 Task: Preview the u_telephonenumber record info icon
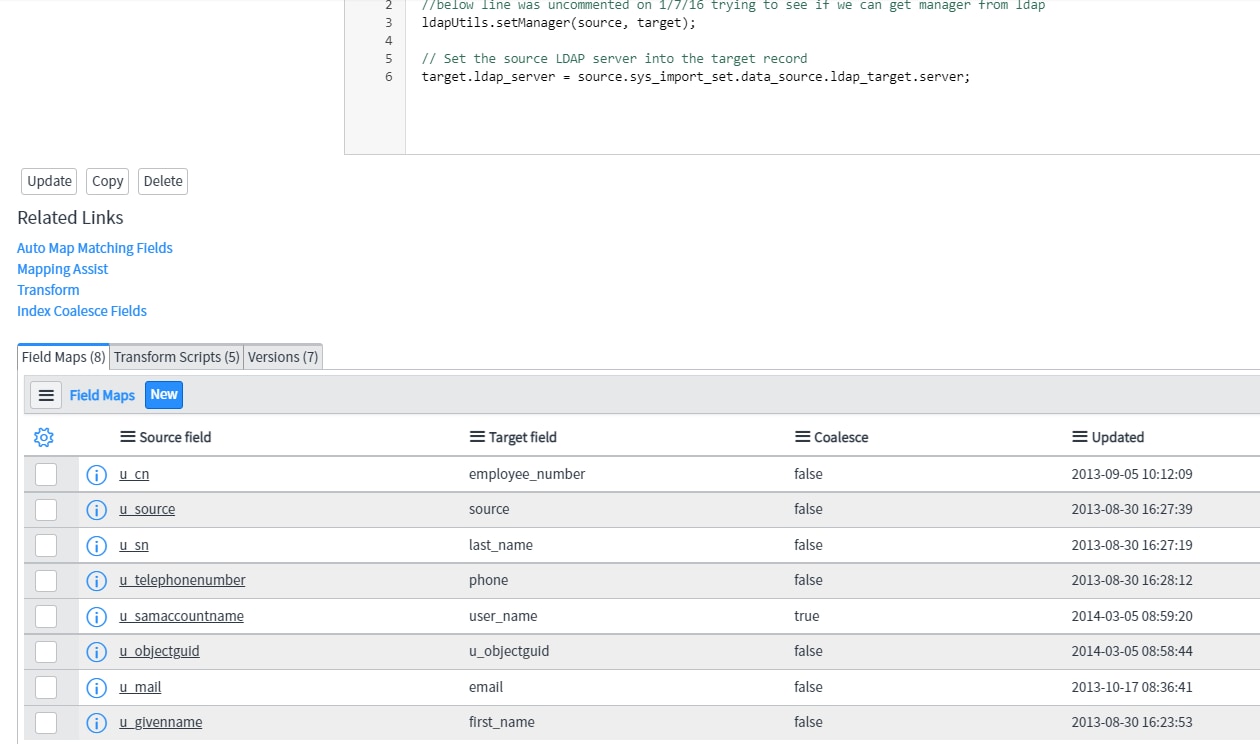pos(96,581)
